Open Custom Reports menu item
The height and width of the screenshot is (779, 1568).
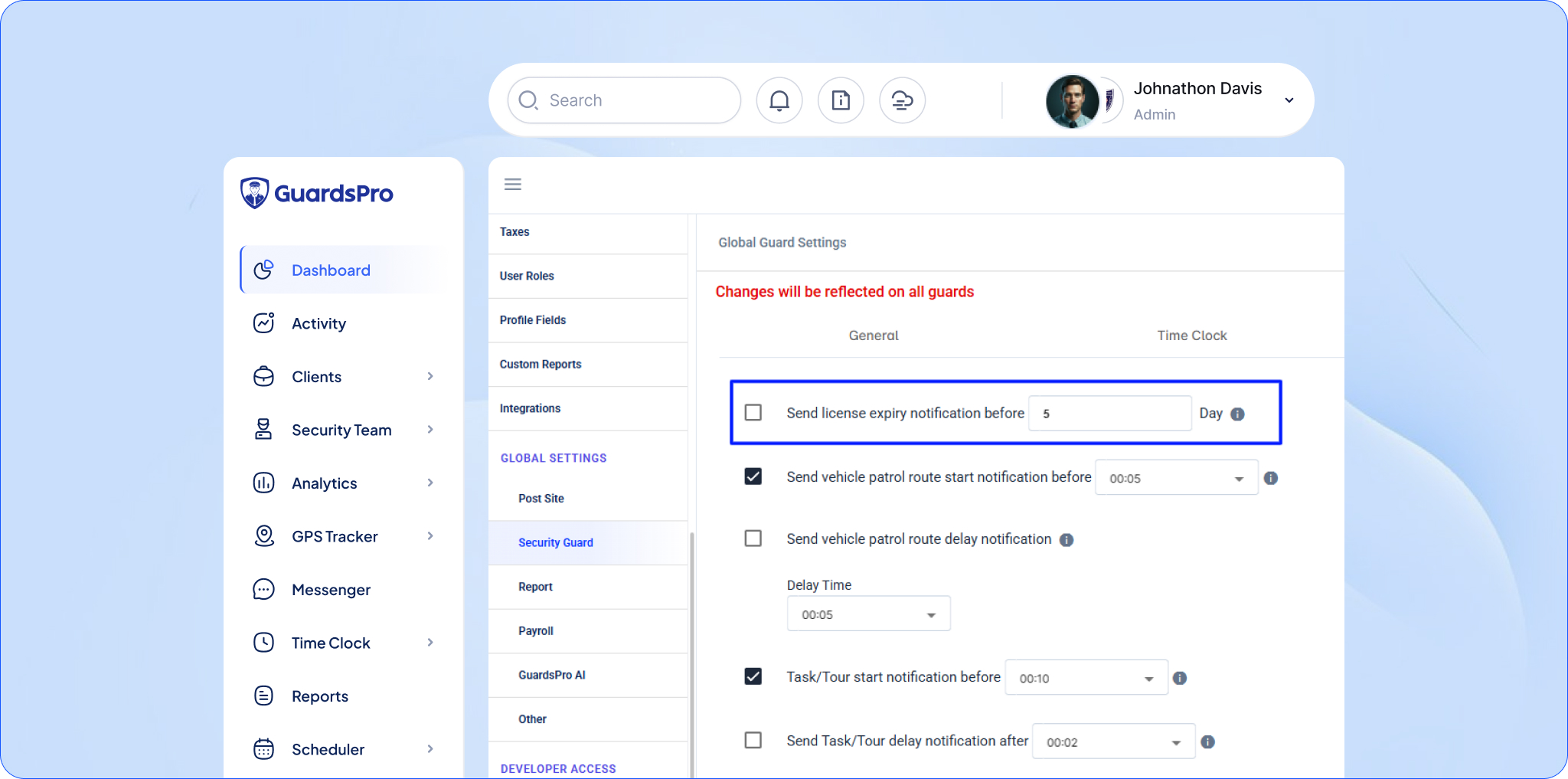pos(588,365)
